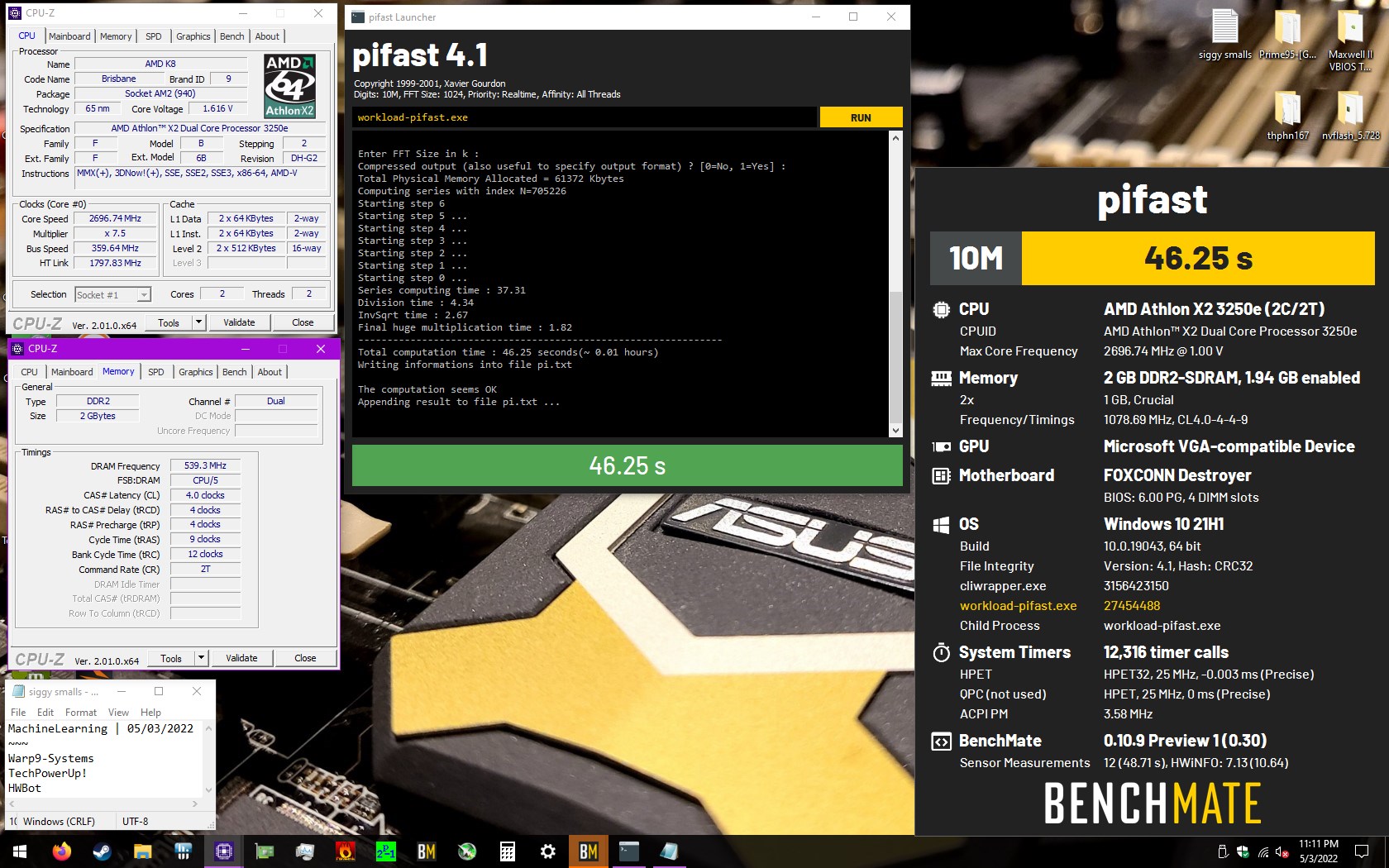Switch to Mainboard tab in Processor CPU-Z window
The image size is (1389, 868).
click(x=69, y=36)
